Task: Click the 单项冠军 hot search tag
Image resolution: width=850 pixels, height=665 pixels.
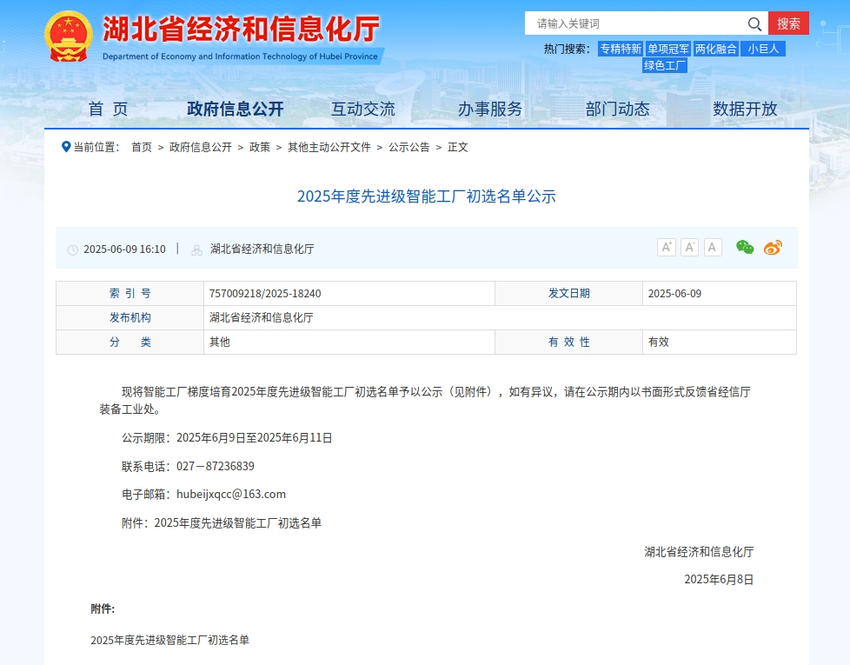Action: [668, 48]
